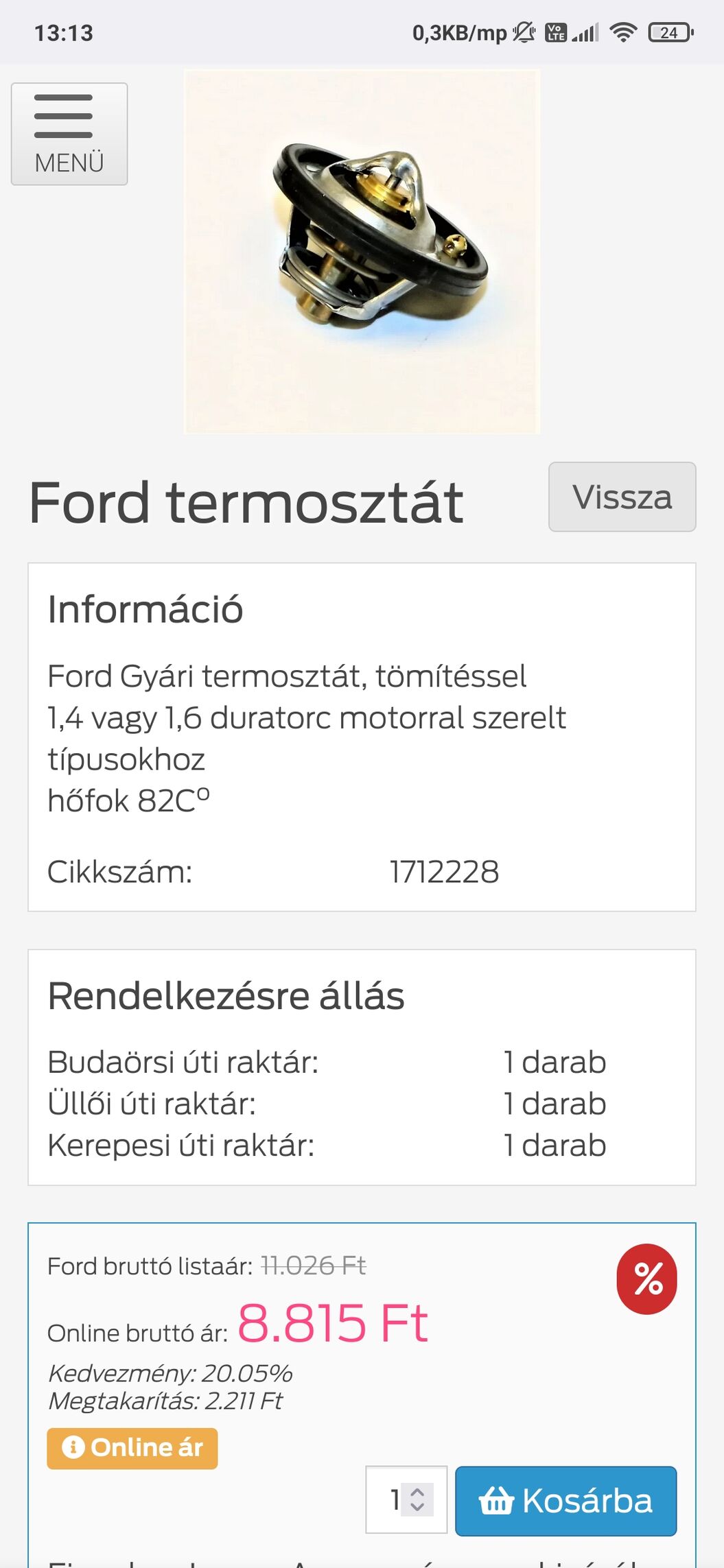Increase quantity with the up arrow

pyautogui.click(x=417, y=1491)
